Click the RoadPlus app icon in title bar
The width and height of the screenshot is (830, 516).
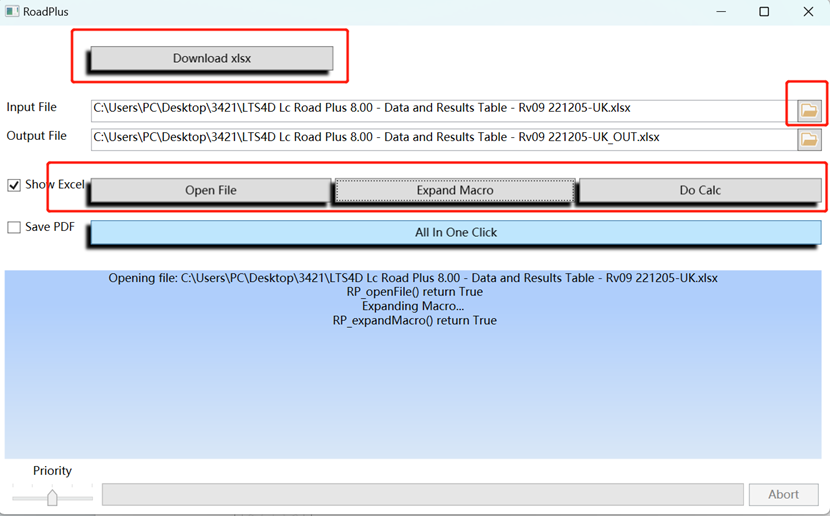click(12, 11)
